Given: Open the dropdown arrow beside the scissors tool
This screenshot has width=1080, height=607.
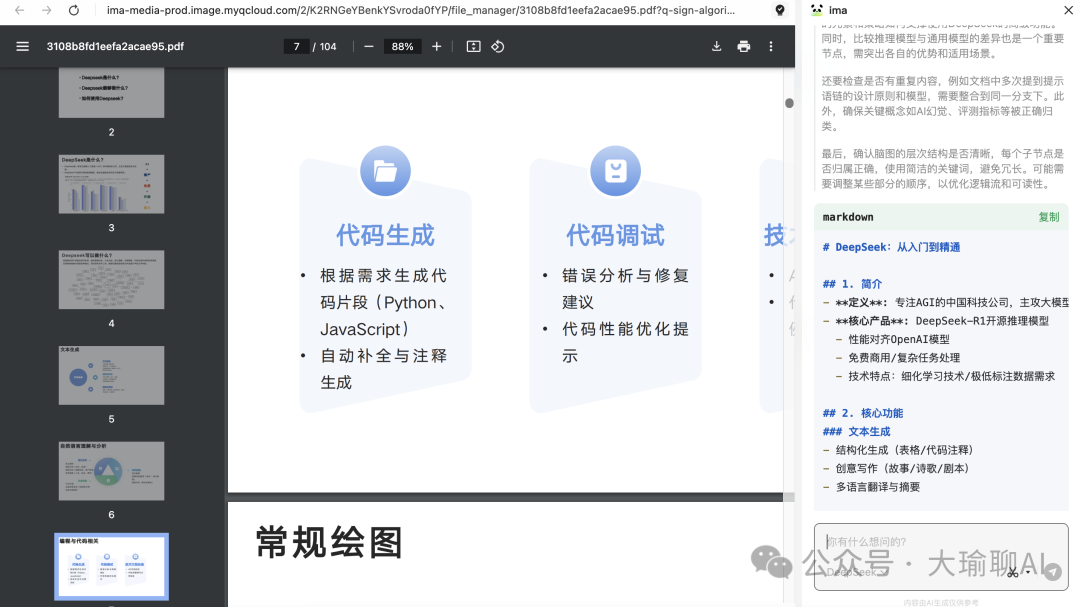Looking at the screenshot, I should click(x=1027, y=573).
